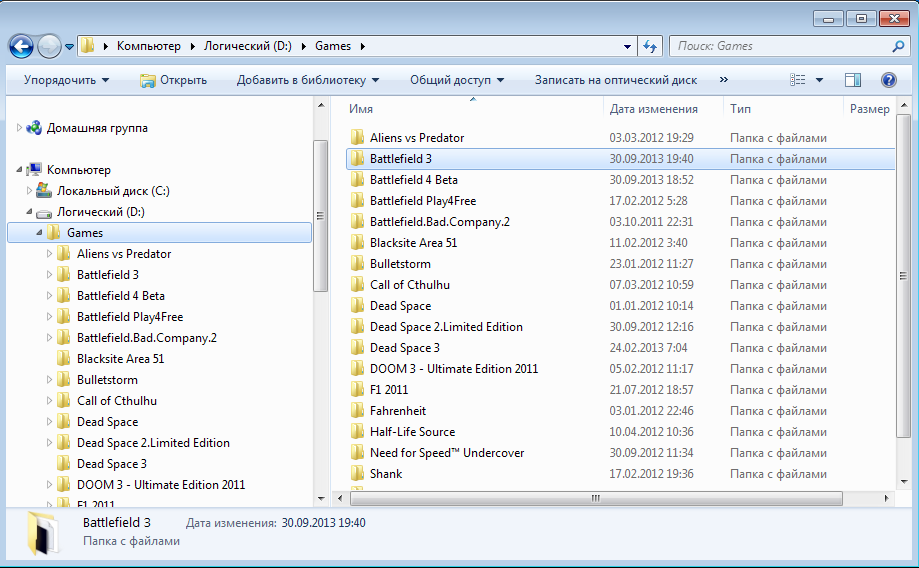Show more toolbar commands chevron
This screenshot has width=919, height=568.
724,80
